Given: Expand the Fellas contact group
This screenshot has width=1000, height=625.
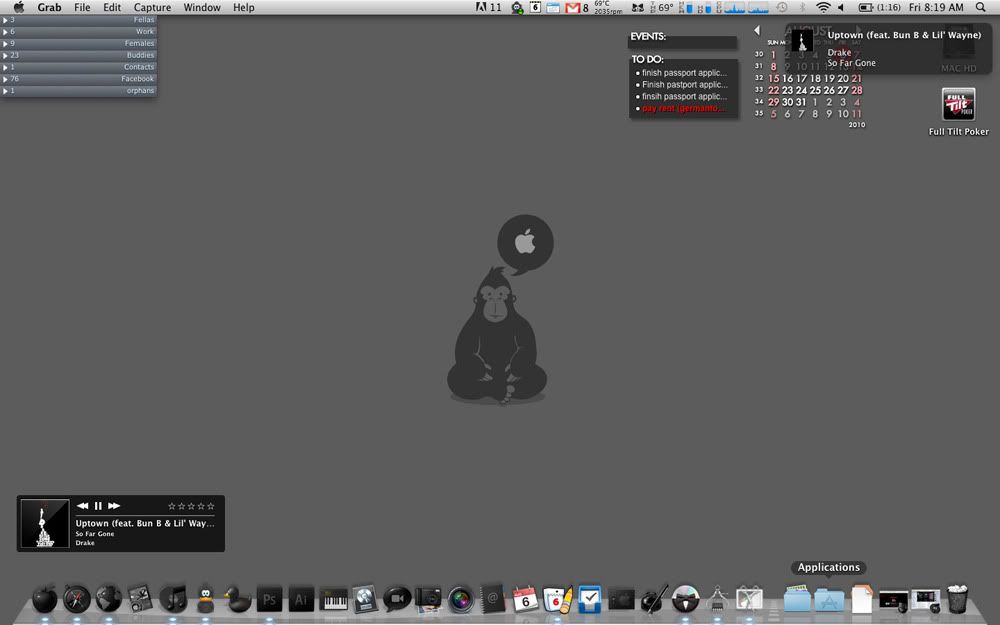Looking at the screenshot, I should (78, 20).
